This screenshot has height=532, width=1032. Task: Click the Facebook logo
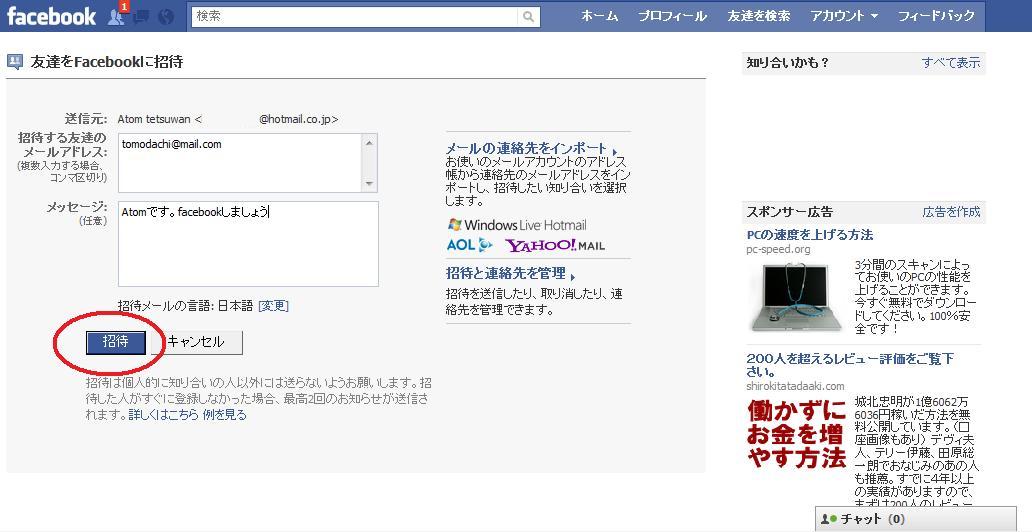[51, 16]
